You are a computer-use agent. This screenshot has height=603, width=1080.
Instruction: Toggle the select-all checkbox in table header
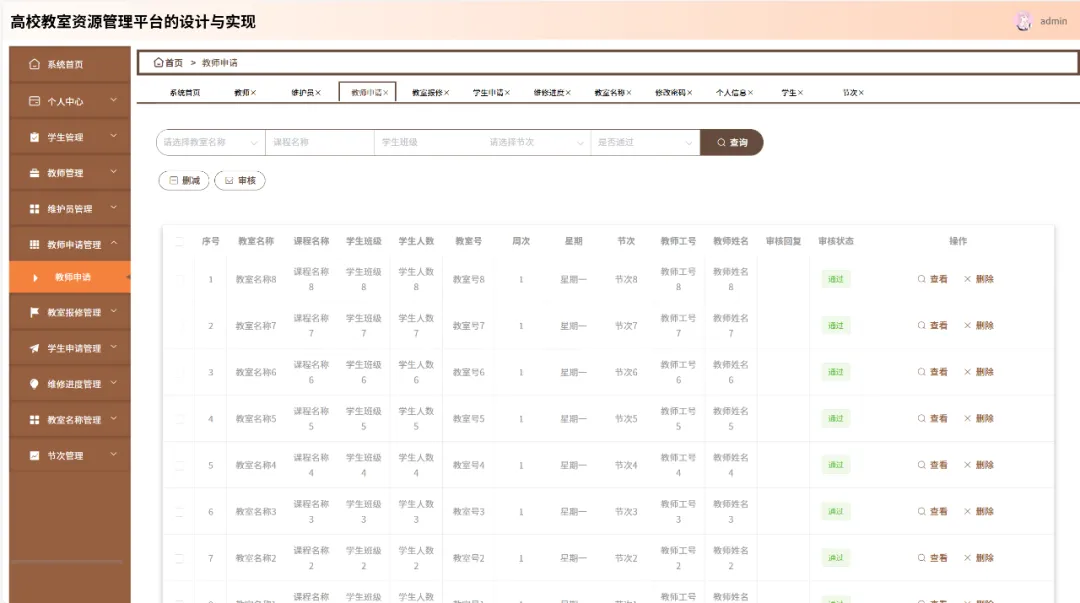tap(180, 241)
